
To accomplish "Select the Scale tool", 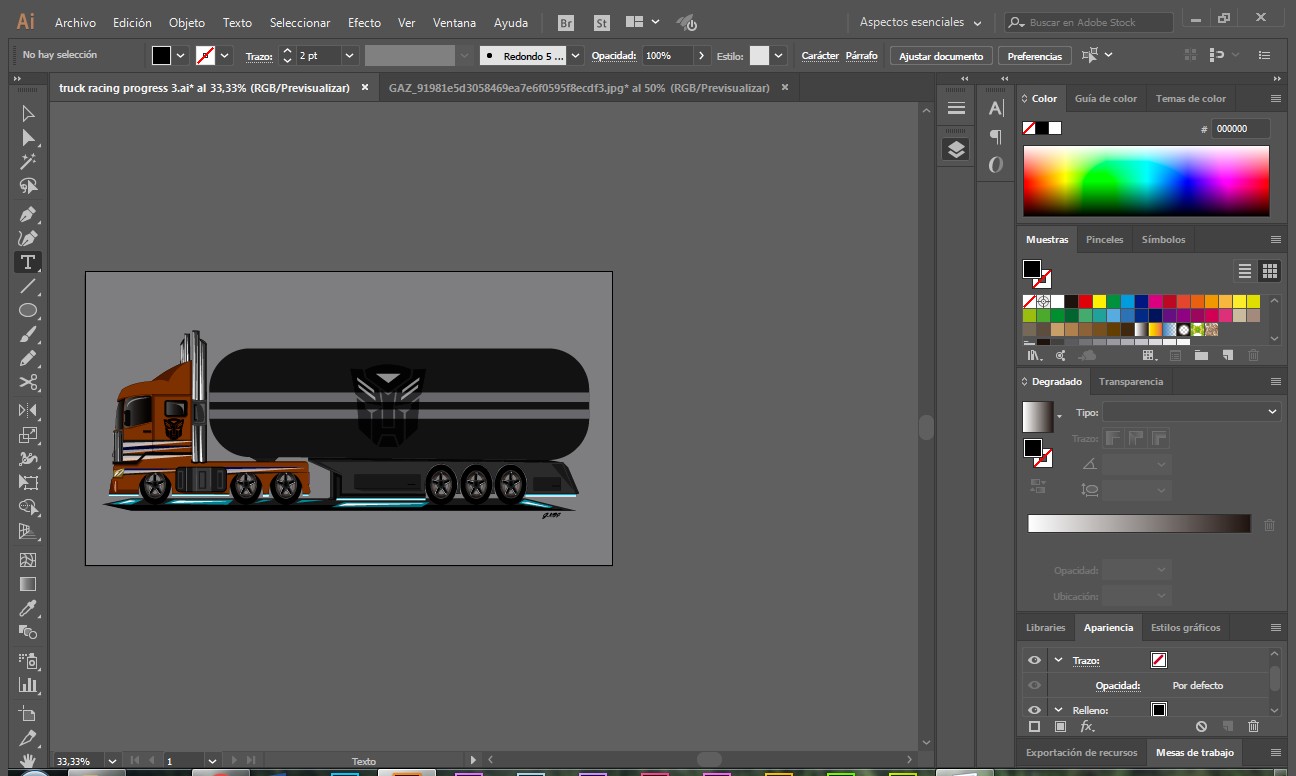I will (28, 435).
